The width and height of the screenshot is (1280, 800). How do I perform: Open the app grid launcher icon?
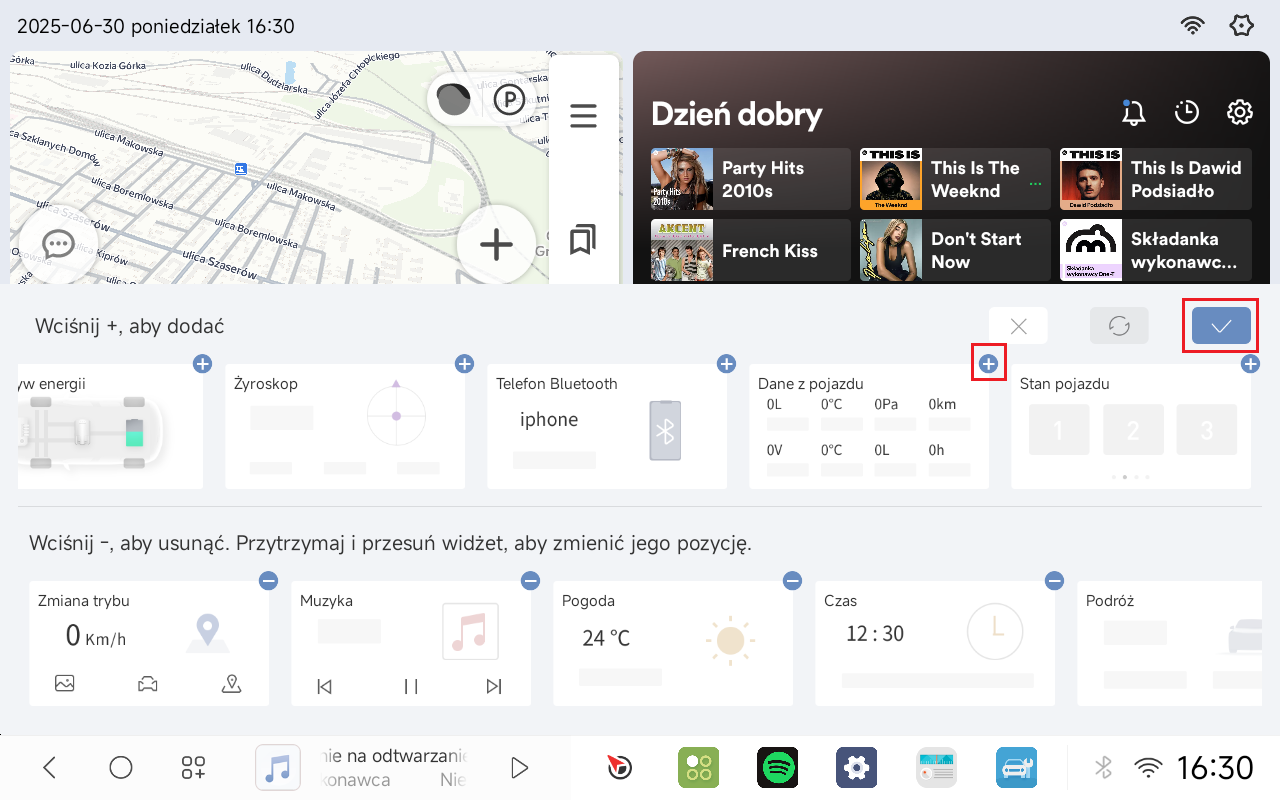193,767
